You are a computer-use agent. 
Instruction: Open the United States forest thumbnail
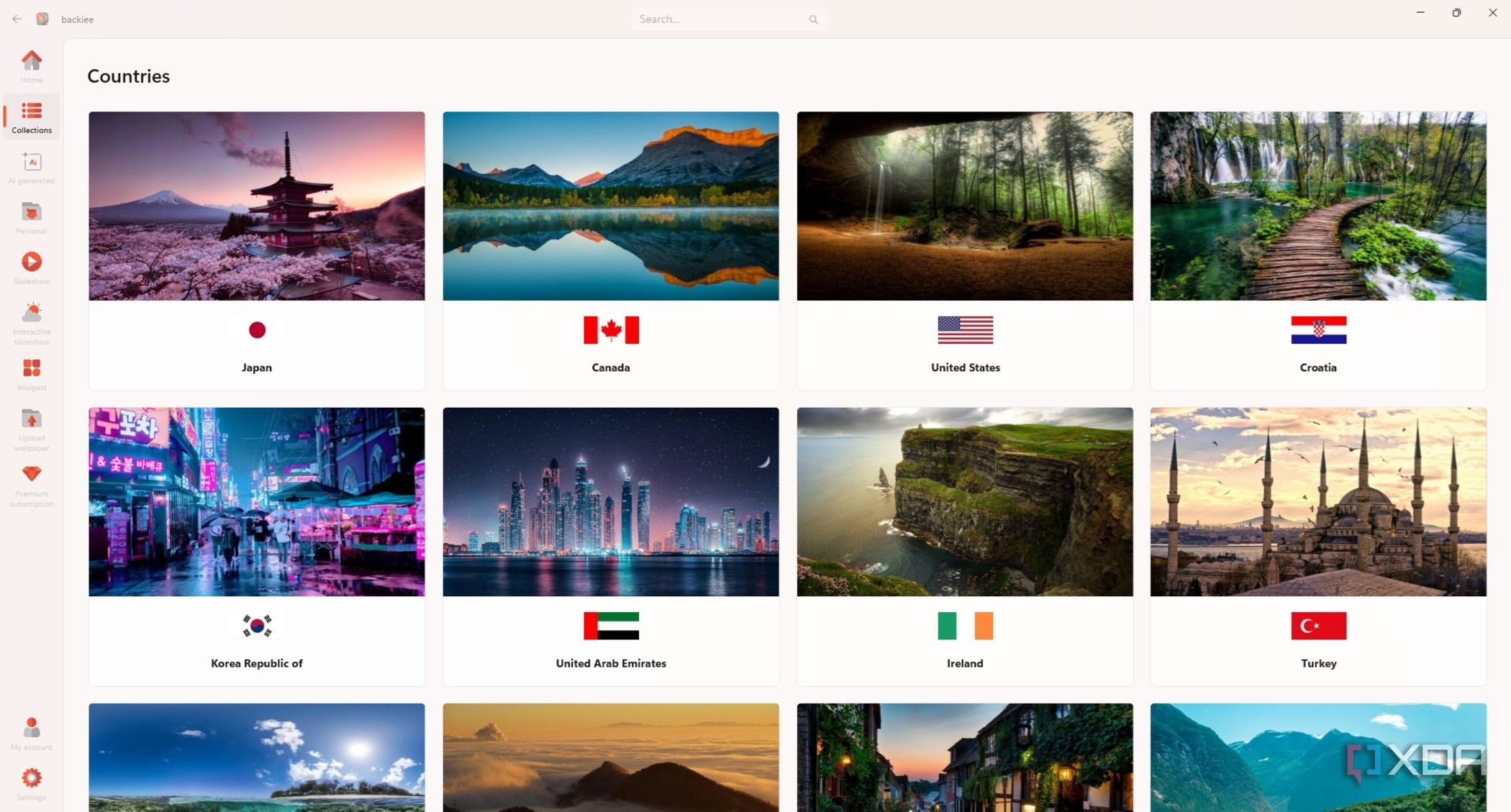965,206
